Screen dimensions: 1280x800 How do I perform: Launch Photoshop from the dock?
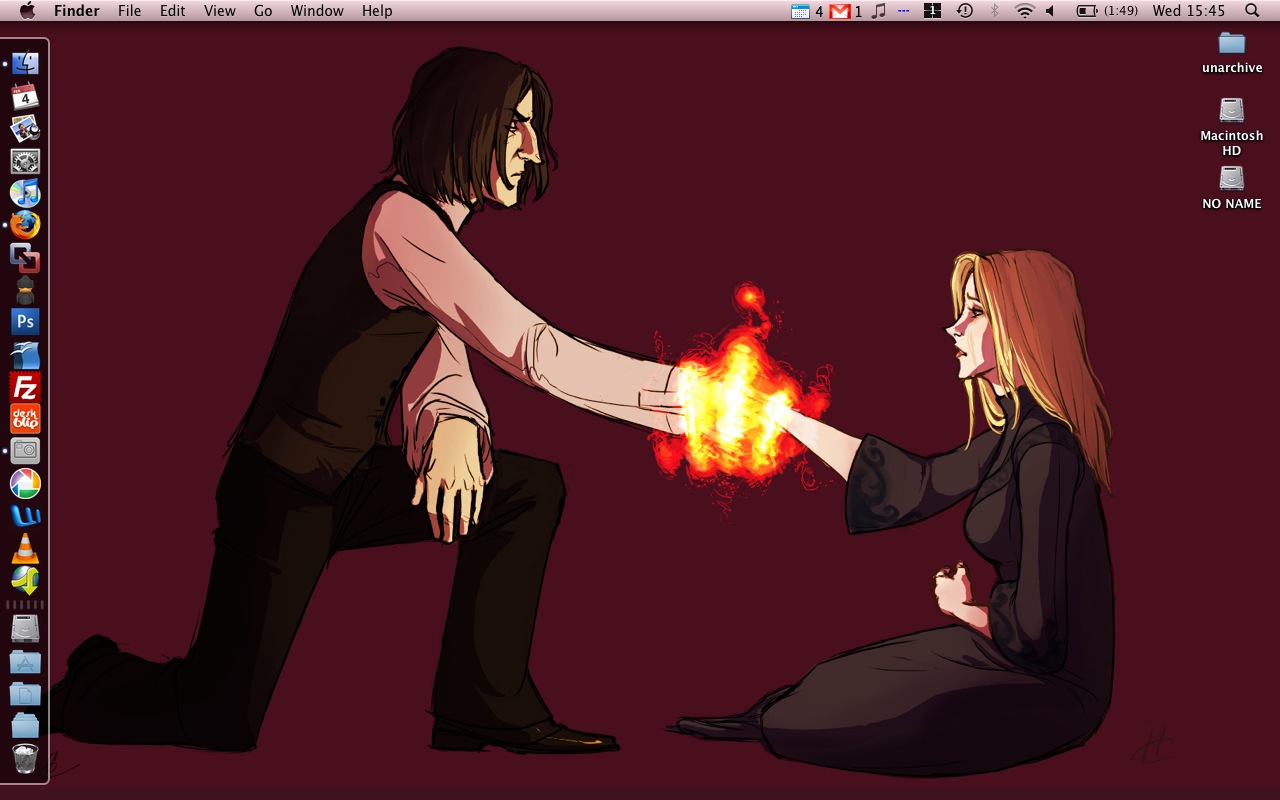(x=25, y=322)
